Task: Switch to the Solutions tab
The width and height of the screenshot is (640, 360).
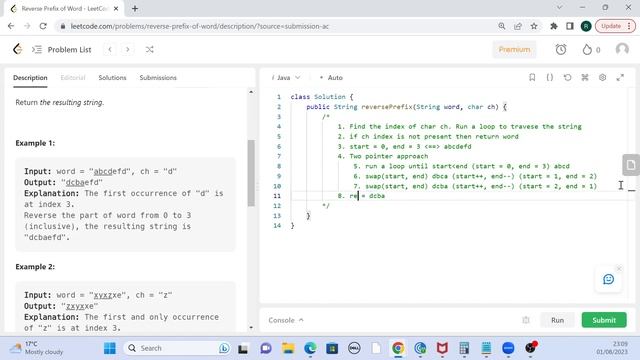Action: (112, 78)
